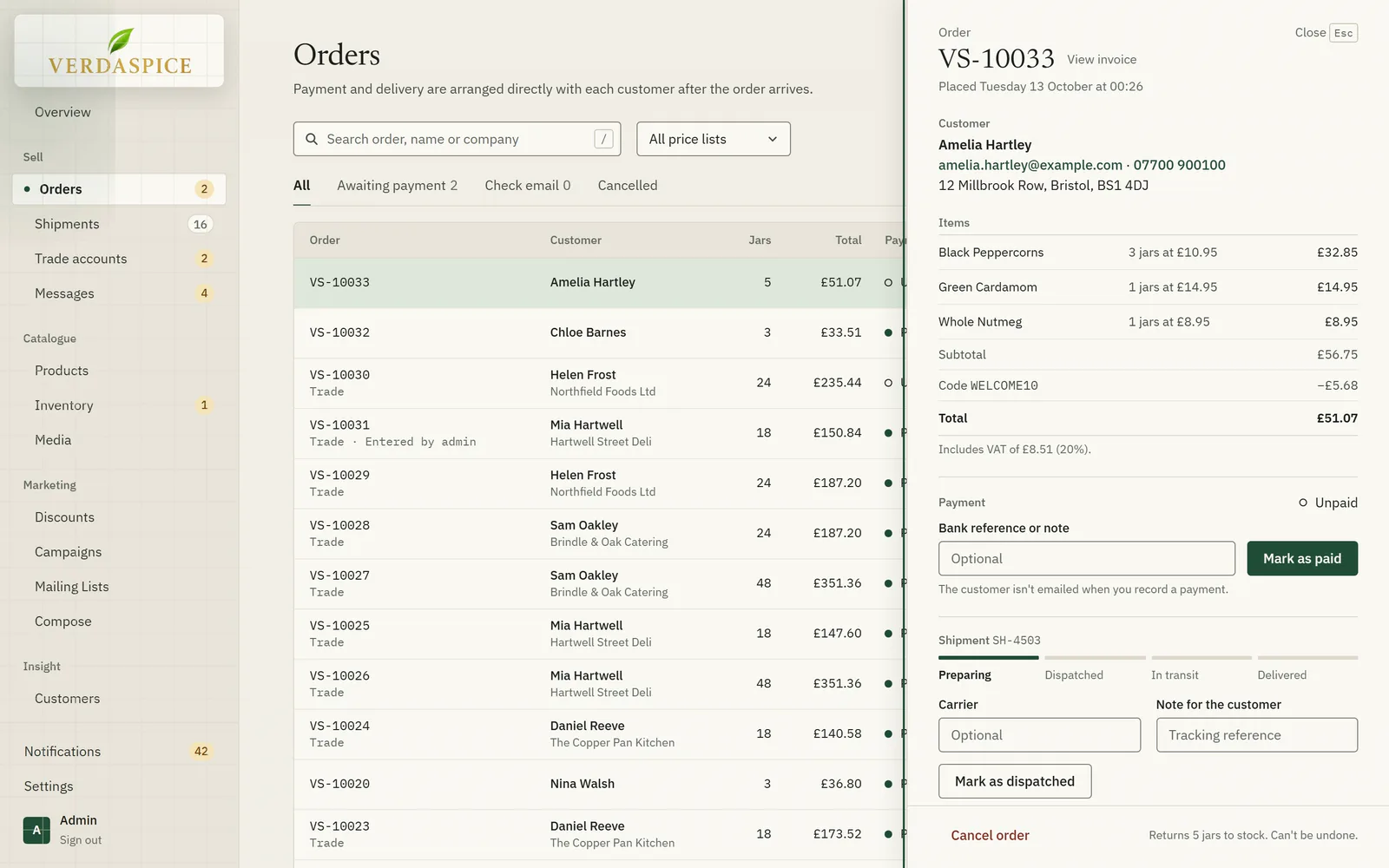Click View invoice link
Viewport: 1389px width, 868px height.
[1101, 60]
